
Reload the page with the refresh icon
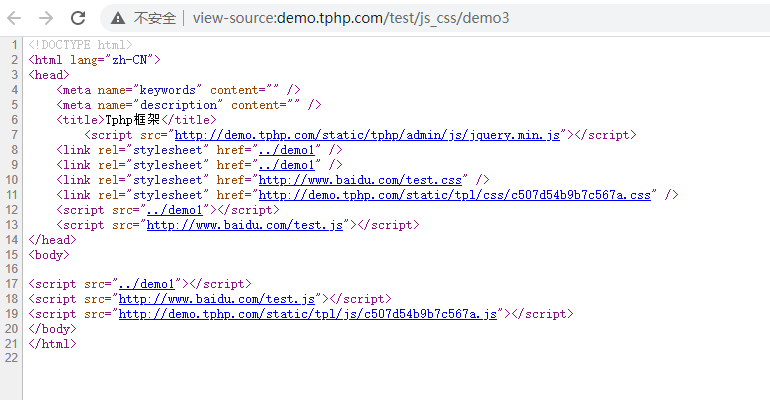click(x=78, y=18)
